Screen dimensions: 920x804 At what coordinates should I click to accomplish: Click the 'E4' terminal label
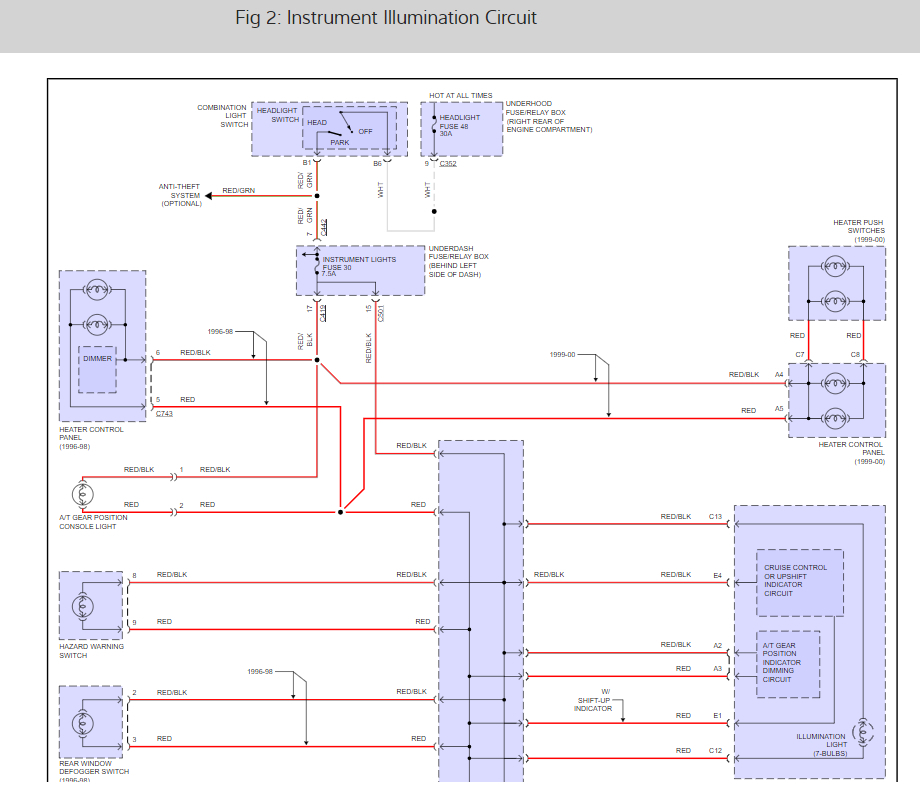pyautogui.click(x=717, y=576)
